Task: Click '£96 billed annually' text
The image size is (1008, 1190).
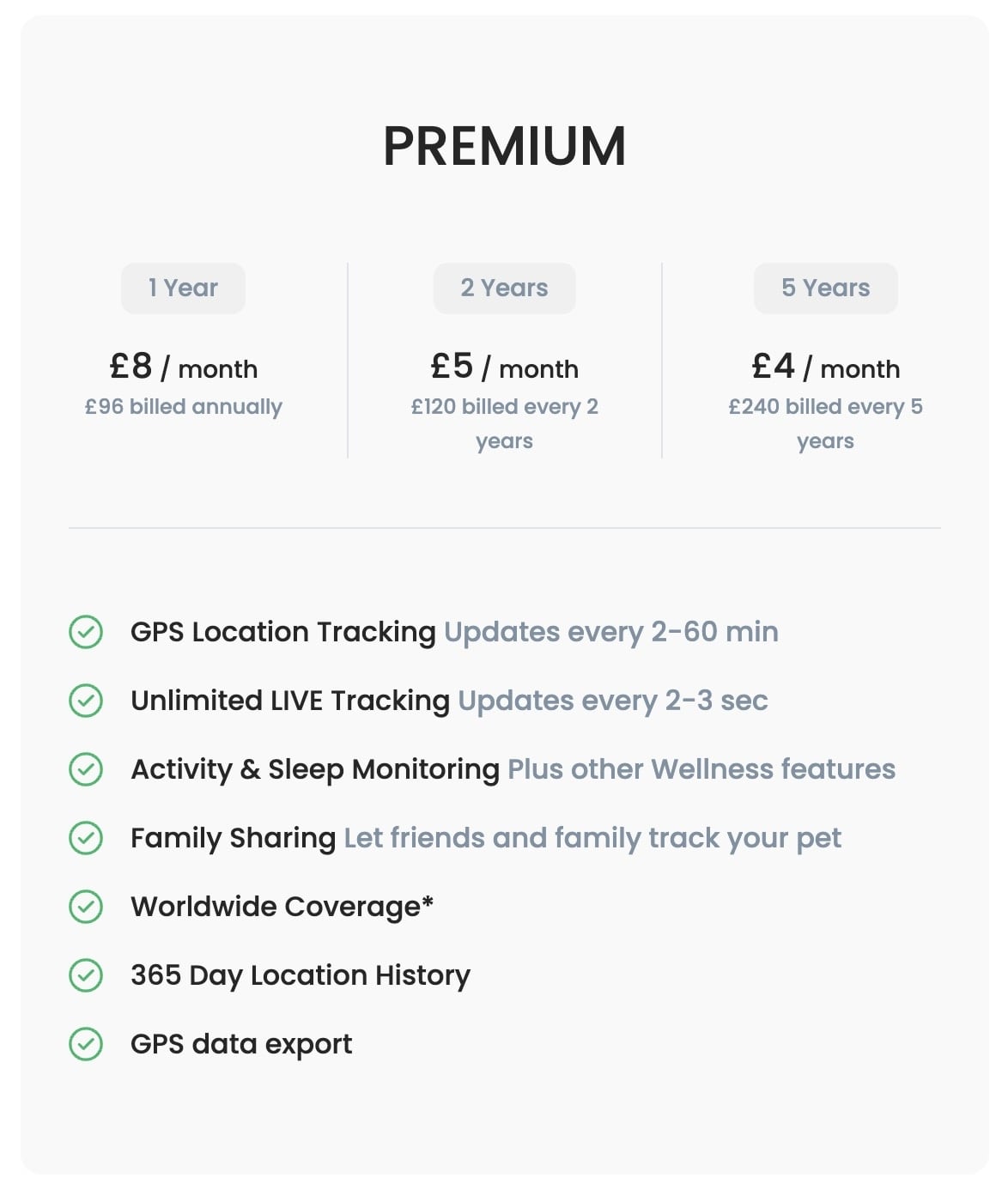Action: click(x=183, y=407)
